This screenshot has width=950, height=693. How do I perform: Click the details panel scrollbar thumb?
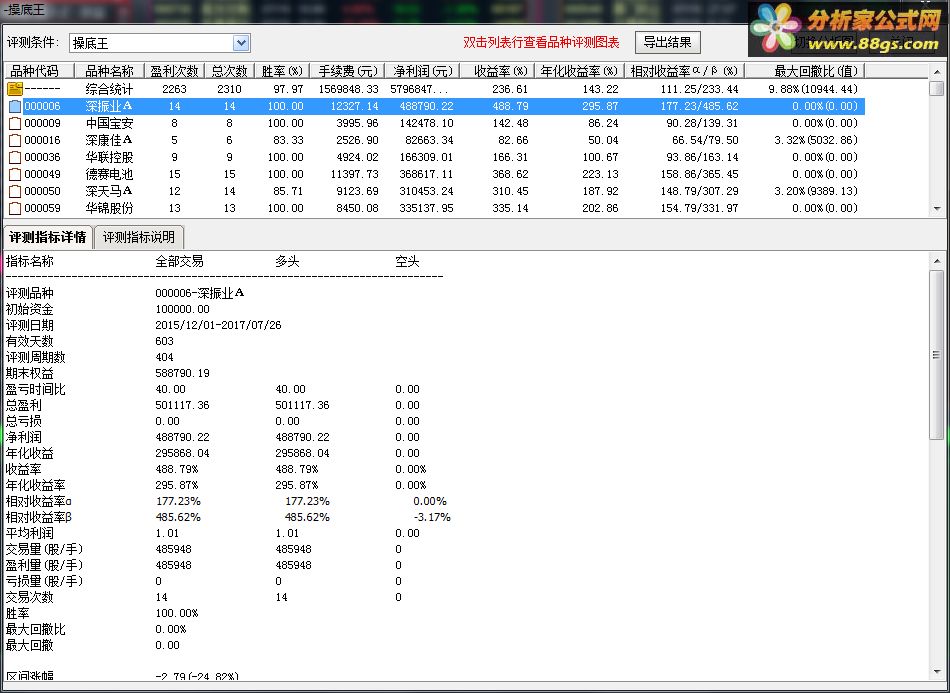[x=937, y=356]
